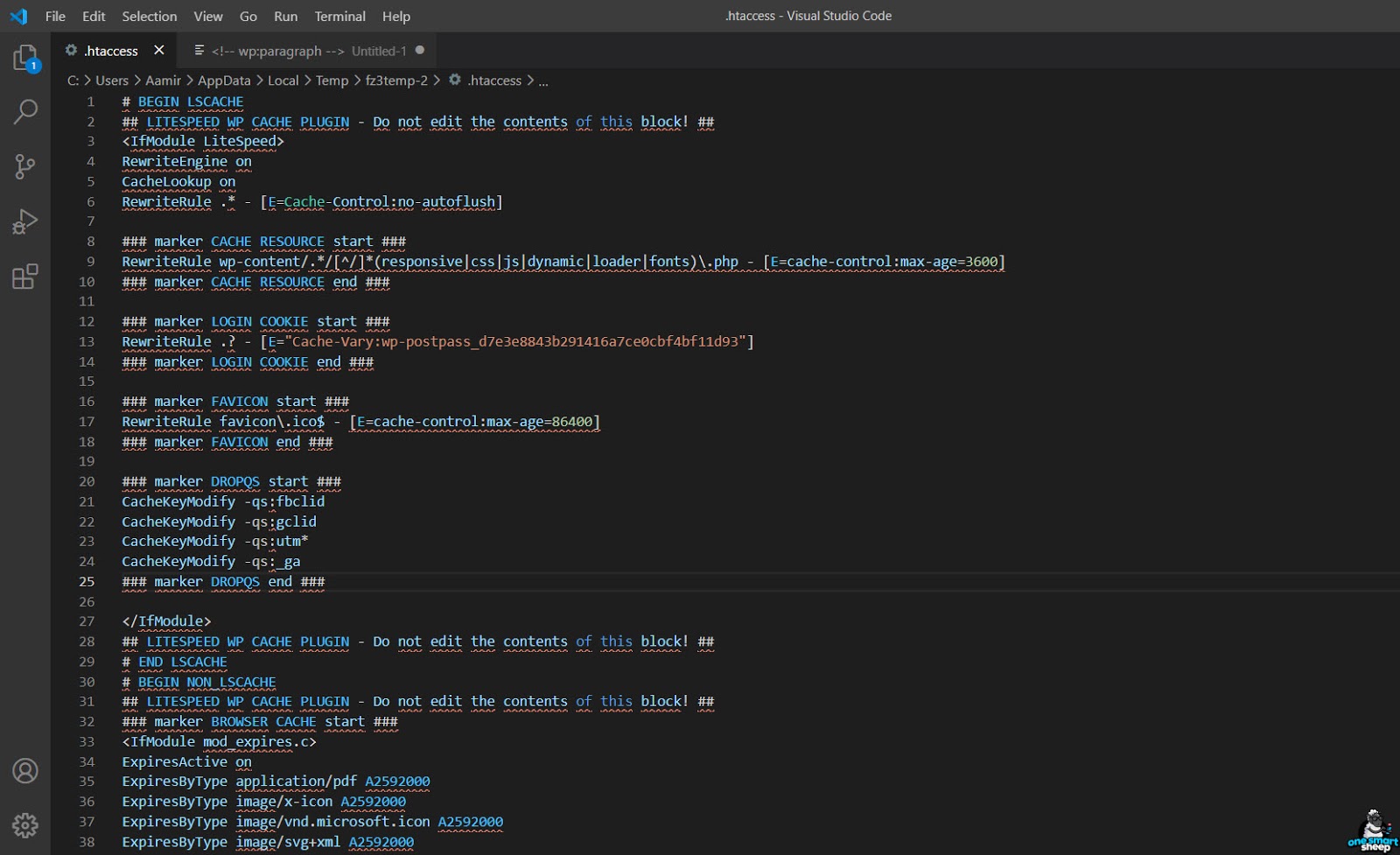Click the Local breadcrumb segment
The image size is (1400, 855).
pos(283,81)
